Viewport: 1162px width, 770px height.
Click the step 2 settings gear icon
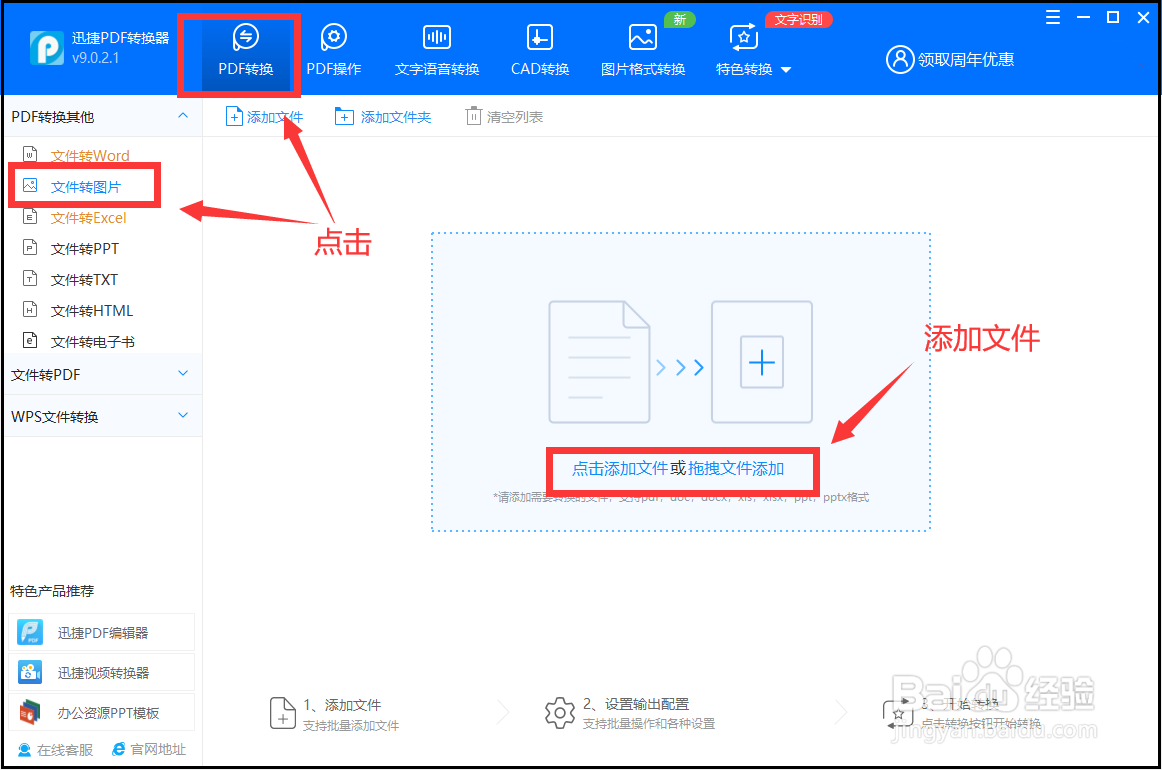pos(560,713)
